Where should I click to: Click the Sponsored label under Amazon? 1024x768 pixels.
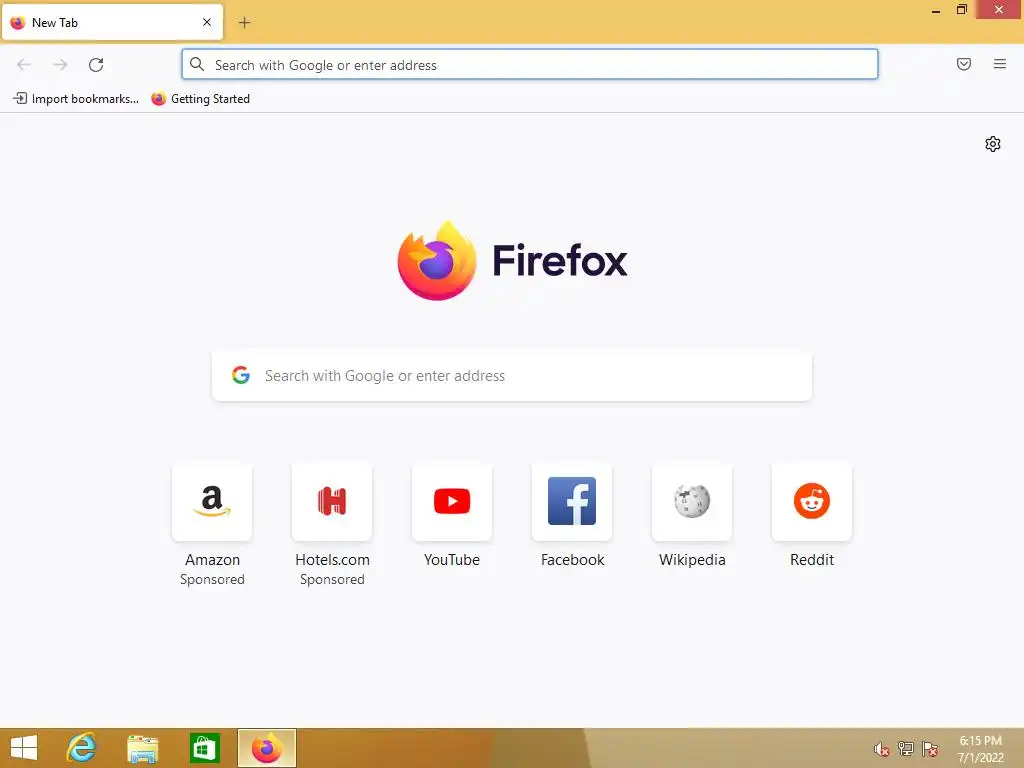pos(212,579)
